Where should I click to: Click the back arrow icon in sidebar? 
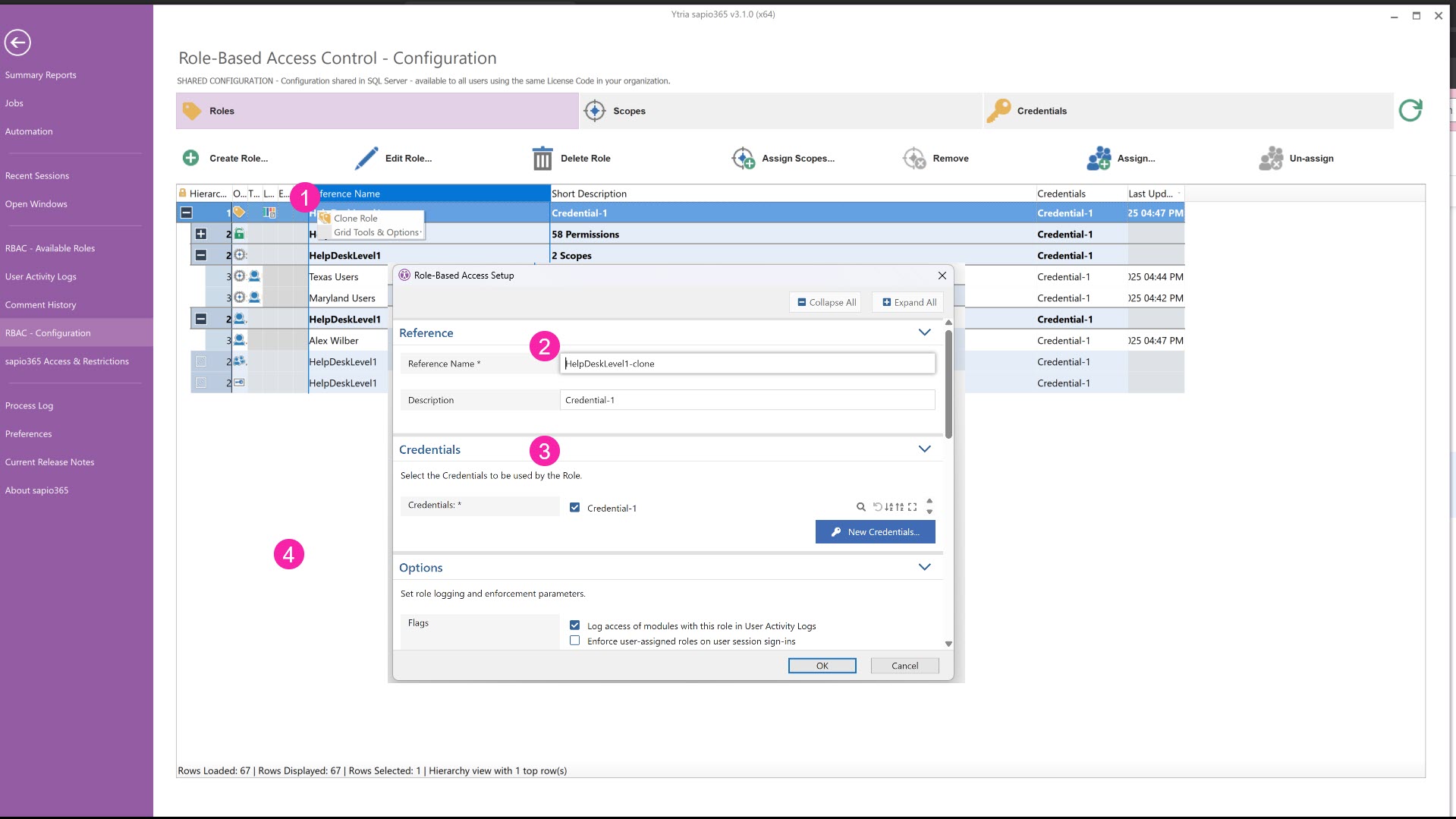(x=17, y=43)
